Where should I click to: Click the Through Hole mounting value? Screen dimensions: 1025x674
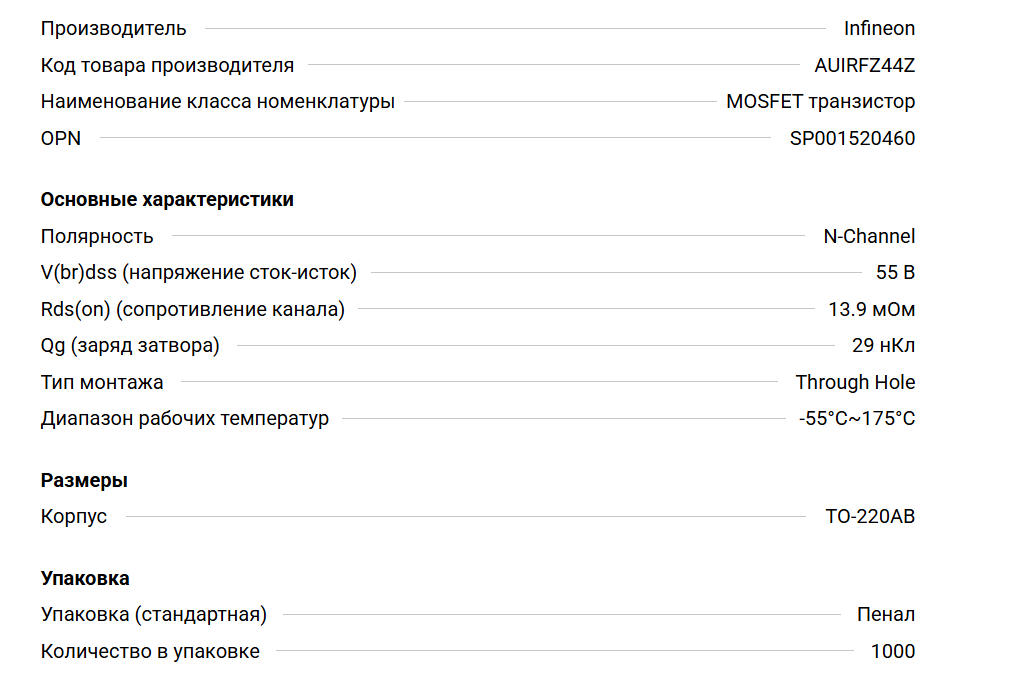click(855, 382)
